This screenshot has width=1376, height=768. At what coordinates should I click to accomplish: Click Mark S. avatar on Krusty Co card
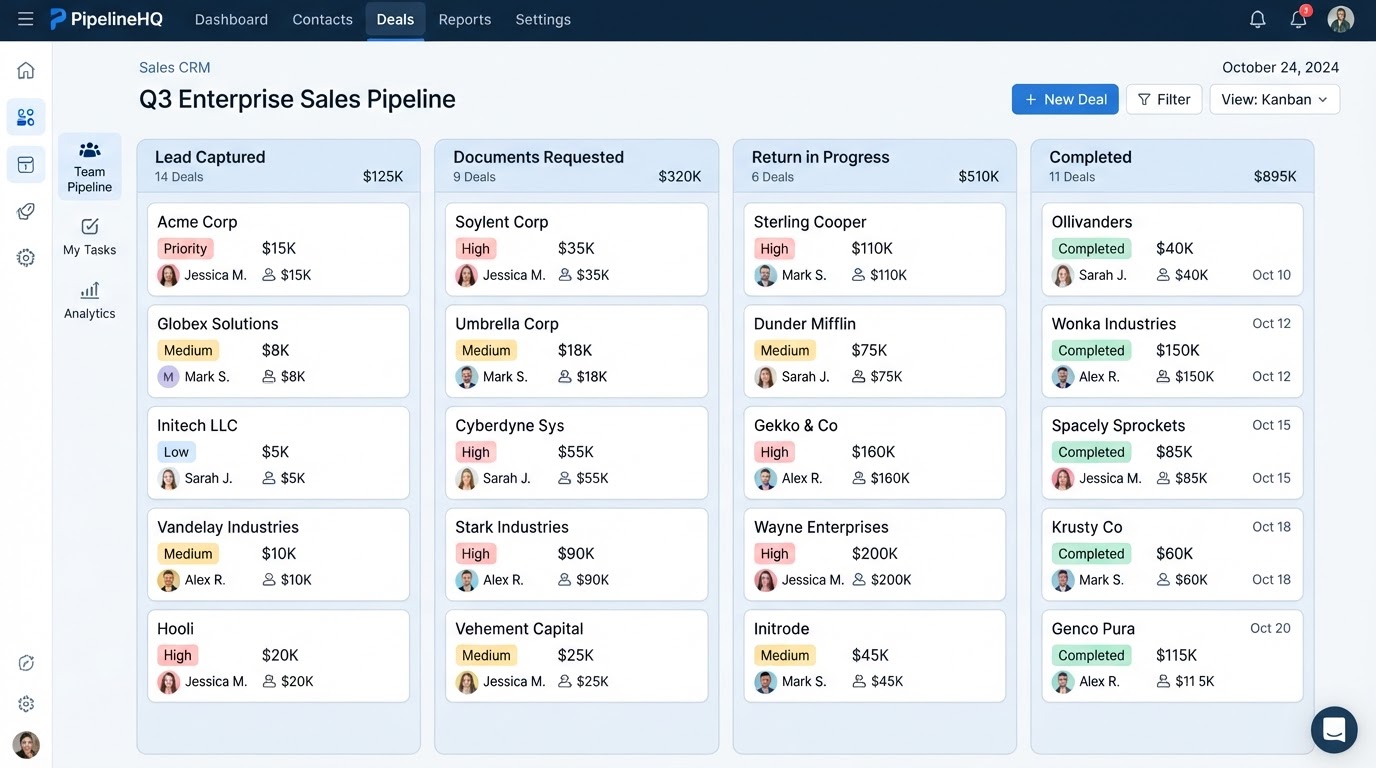[x=1063, y=580]
